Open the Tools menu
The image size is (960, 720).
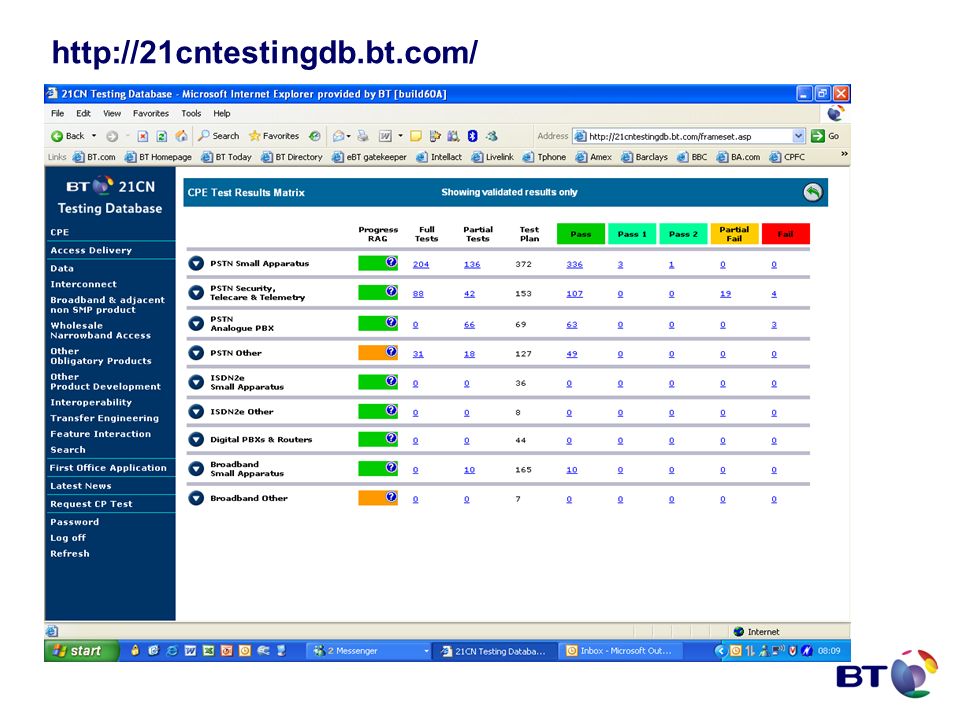pyautogui.click(x=191, y=113)
